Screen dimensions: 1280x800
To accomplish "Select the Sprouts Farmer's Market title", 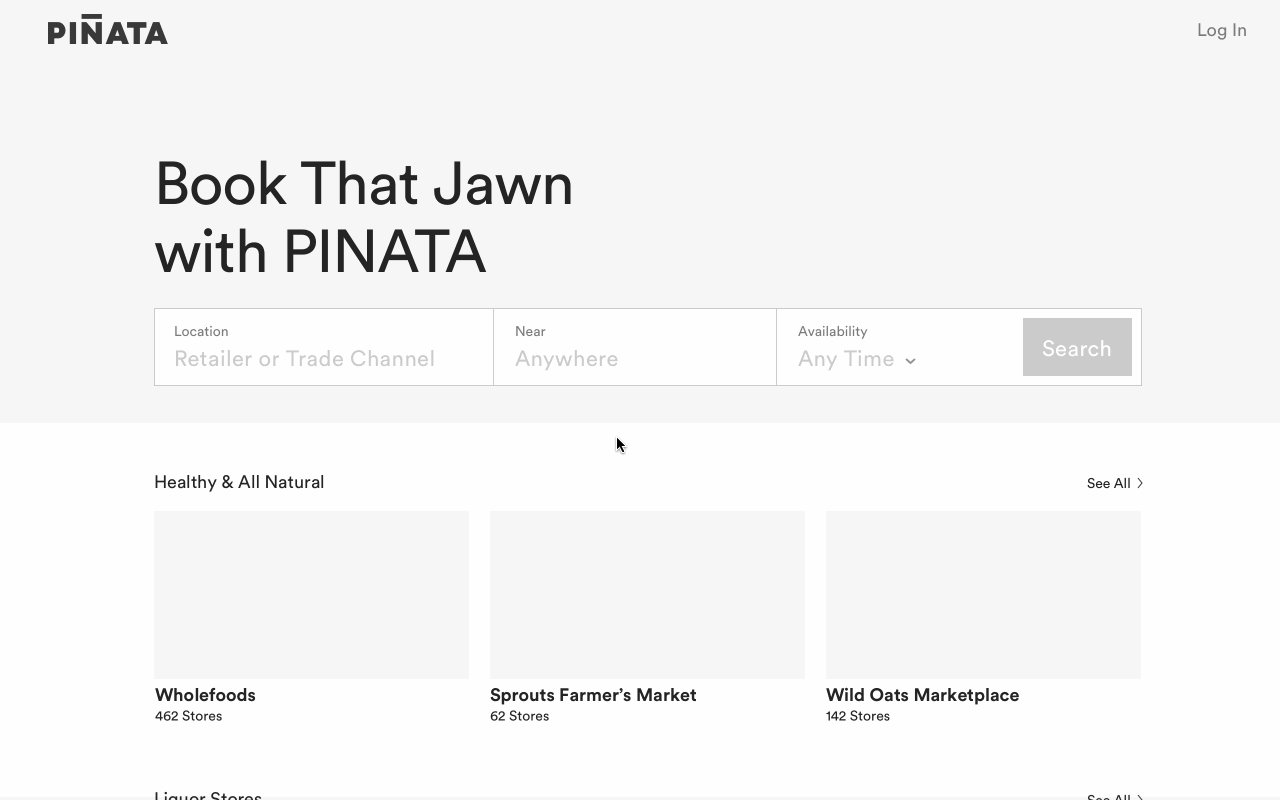I will 593,695.
